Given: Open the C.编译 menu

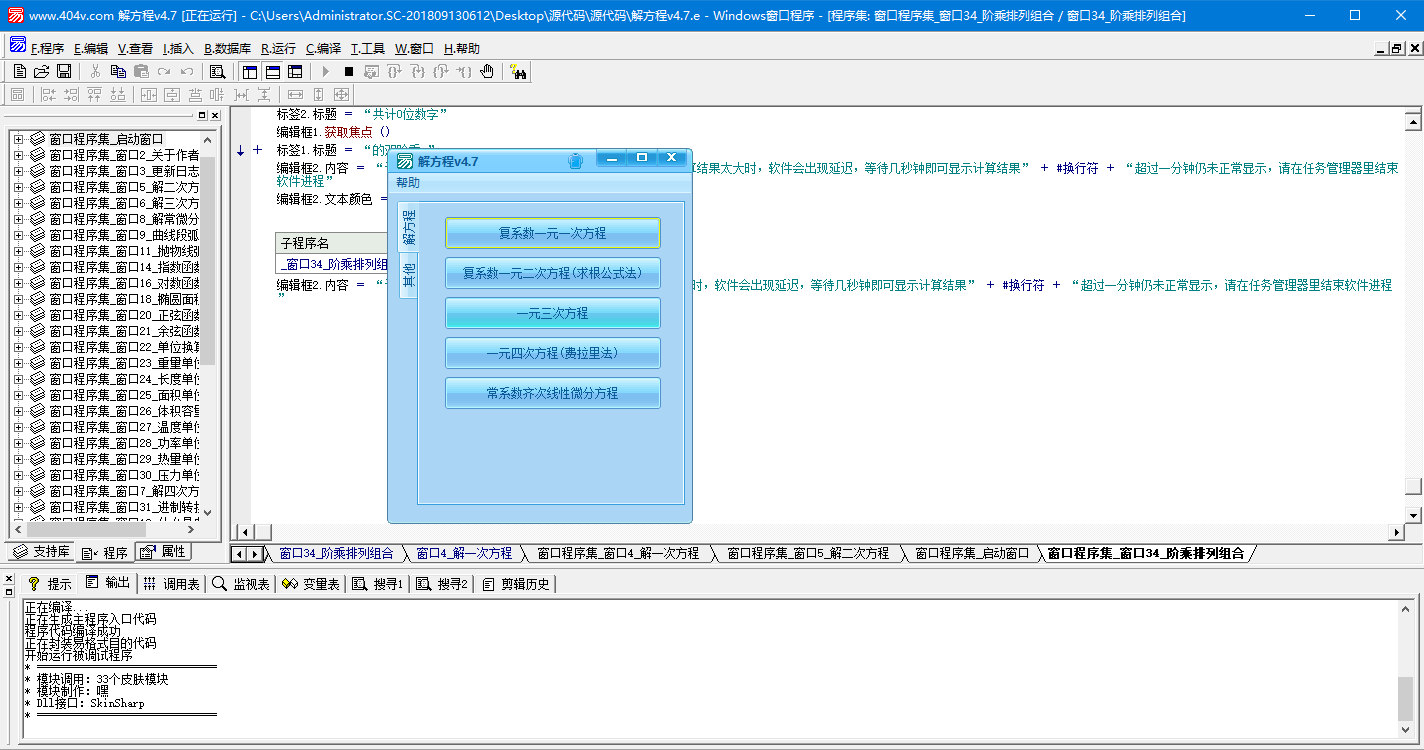Looking at the screenshot, I should (323, 48).
